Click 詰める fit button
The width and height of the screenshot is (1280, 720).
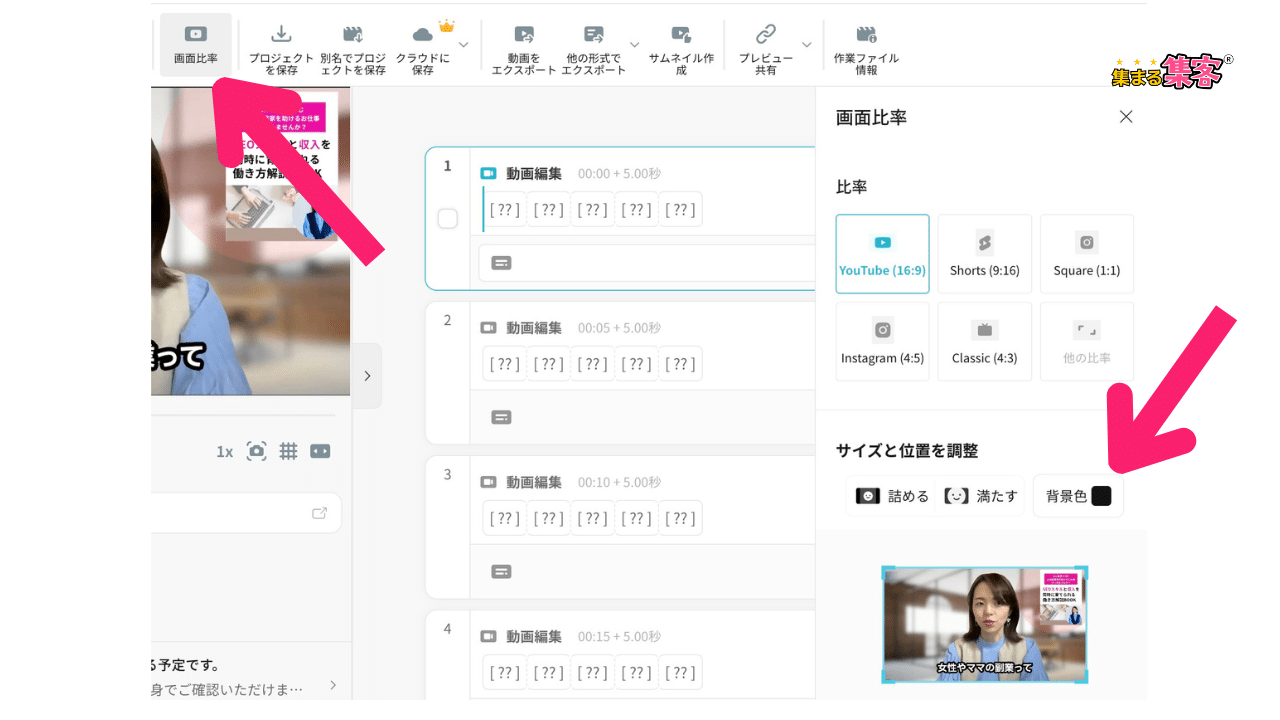[892, 496]
